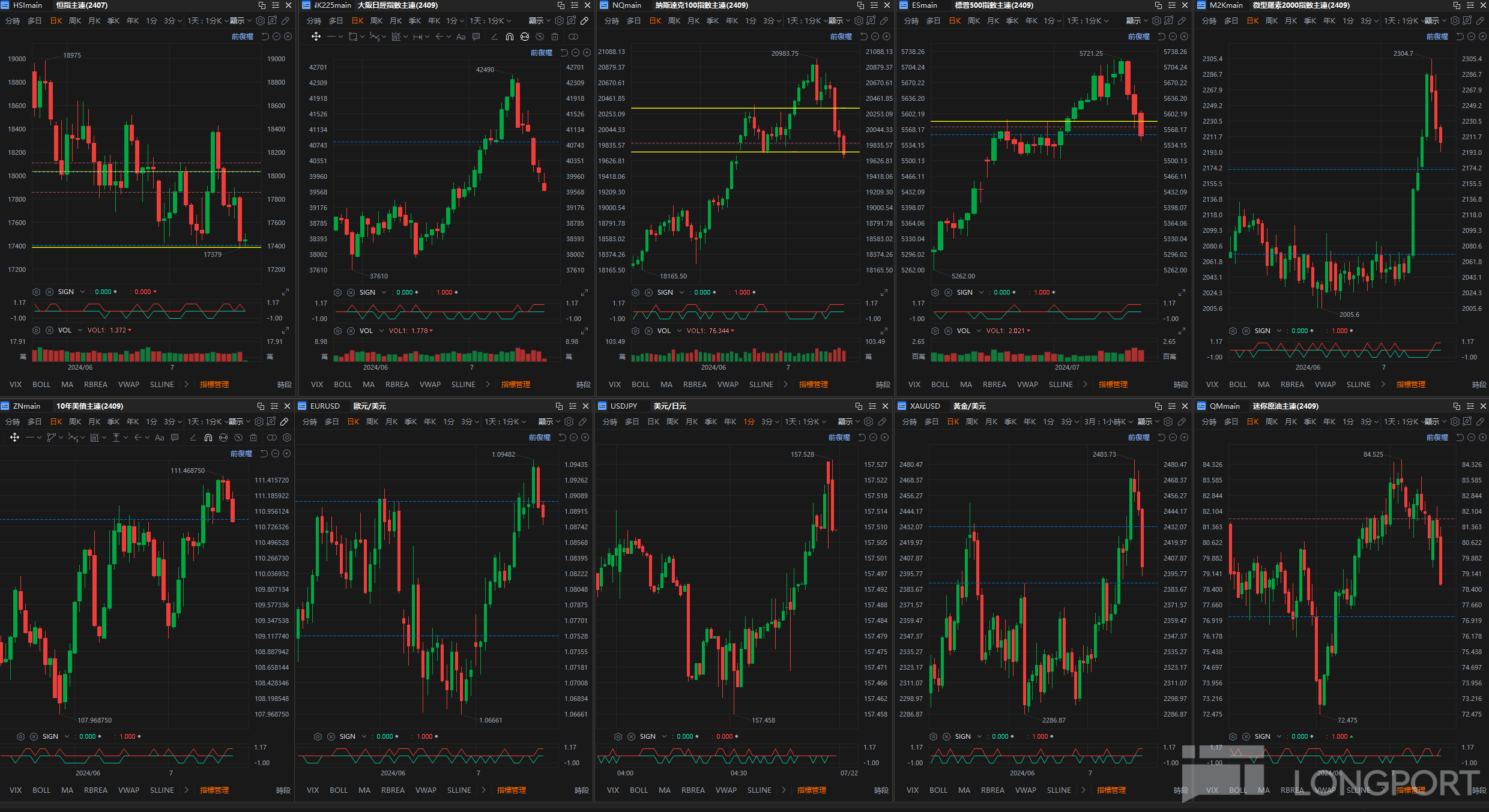
Task: Open 指標管理 in the NK225main panel
Action: (x=515, y=385)
